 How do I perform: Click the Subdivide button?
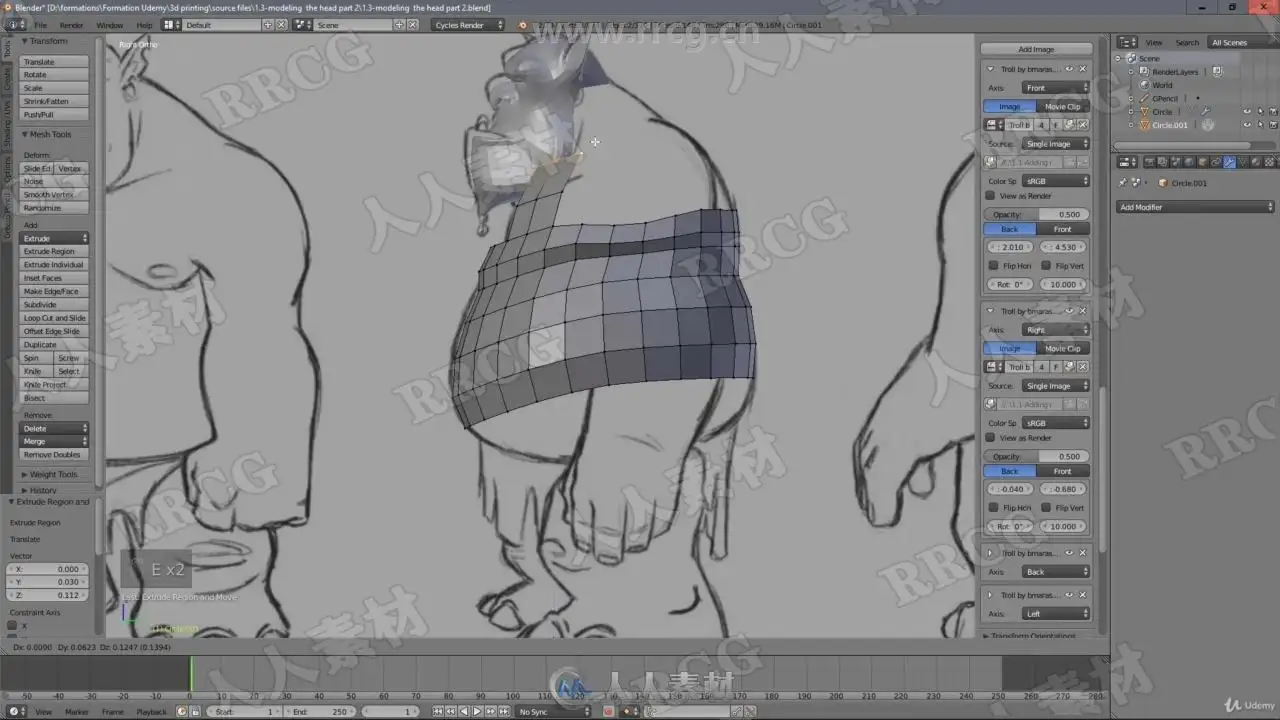[55, 305]
